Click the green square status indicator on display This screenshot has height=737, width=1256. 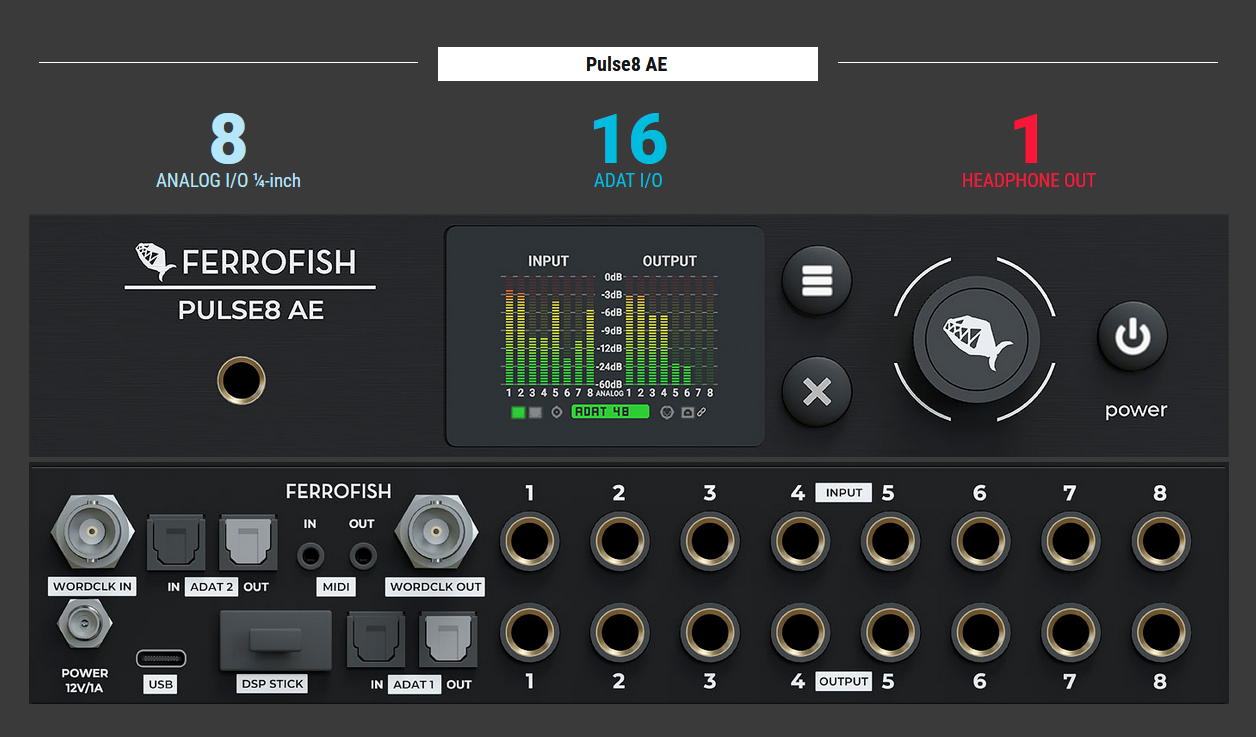pos(518,412)
